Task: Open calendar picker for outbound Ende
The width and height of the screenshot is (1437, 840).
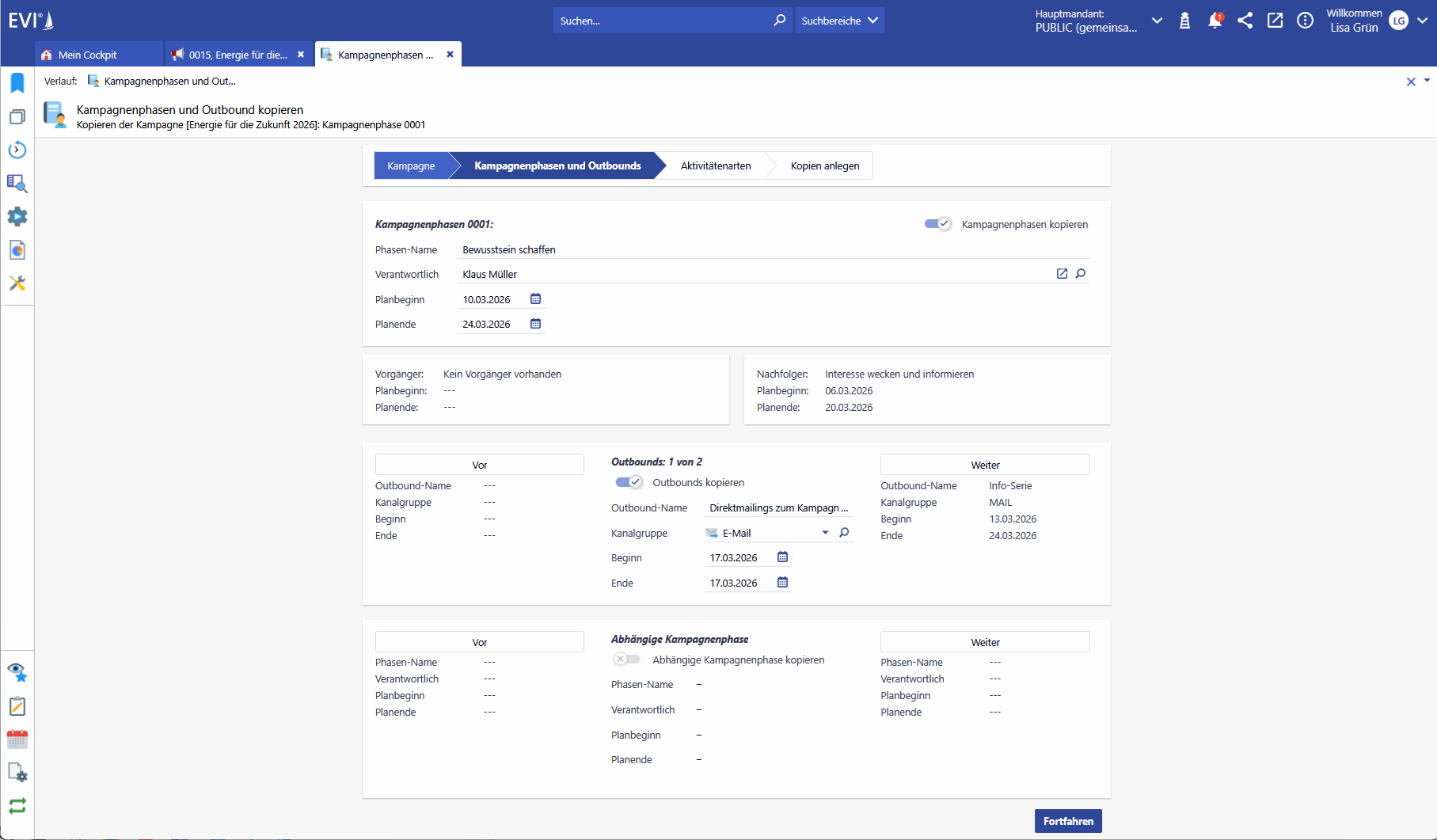Action: pos(782,583)
